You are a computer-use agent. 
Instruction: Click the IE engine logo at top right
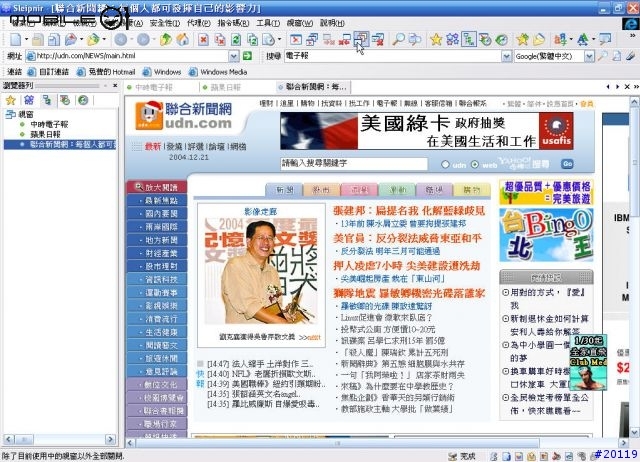click(x=630, y=23)
